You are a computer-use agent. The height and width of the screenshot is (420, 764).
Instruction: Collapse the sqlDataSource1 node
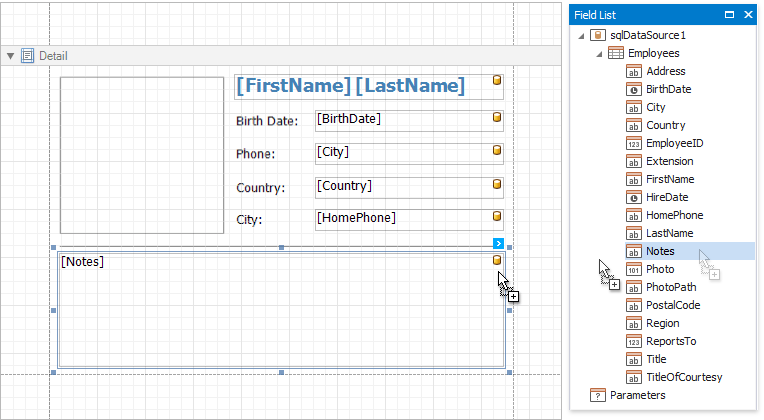coord(582,36)
